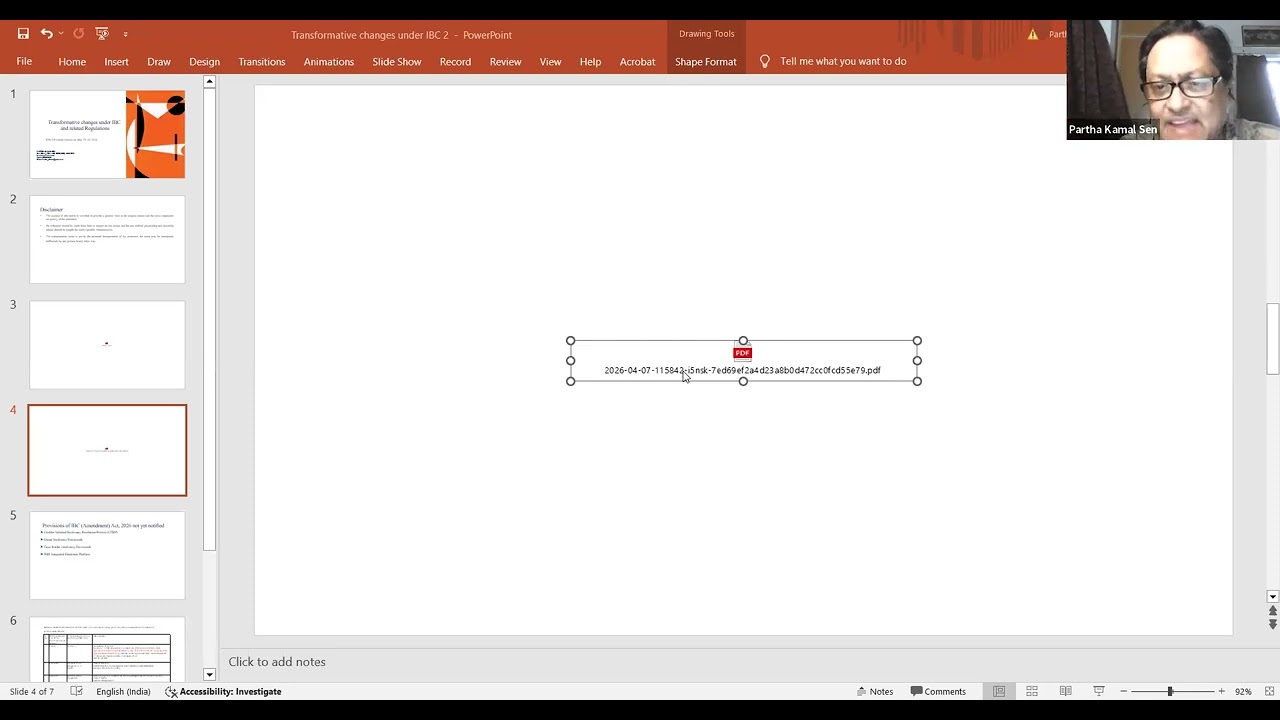Screen dimensions: 1280x720
Task: Click the Redo/Repeat icon
Action: click(x=79, y=34)
